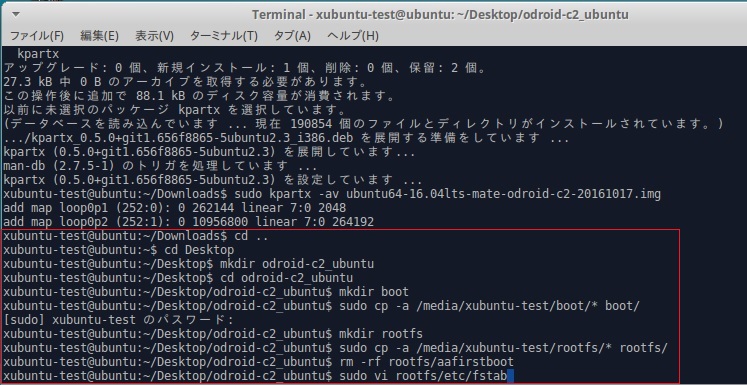Open the タブ(A) menu
The width and height of the screenshot is (747, 385).
(x=292, y=36)
